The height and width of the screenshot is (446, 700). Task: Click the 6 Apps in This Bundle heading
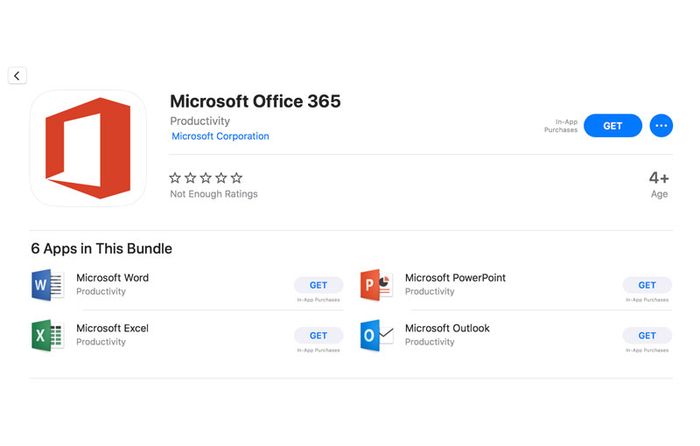101,249
